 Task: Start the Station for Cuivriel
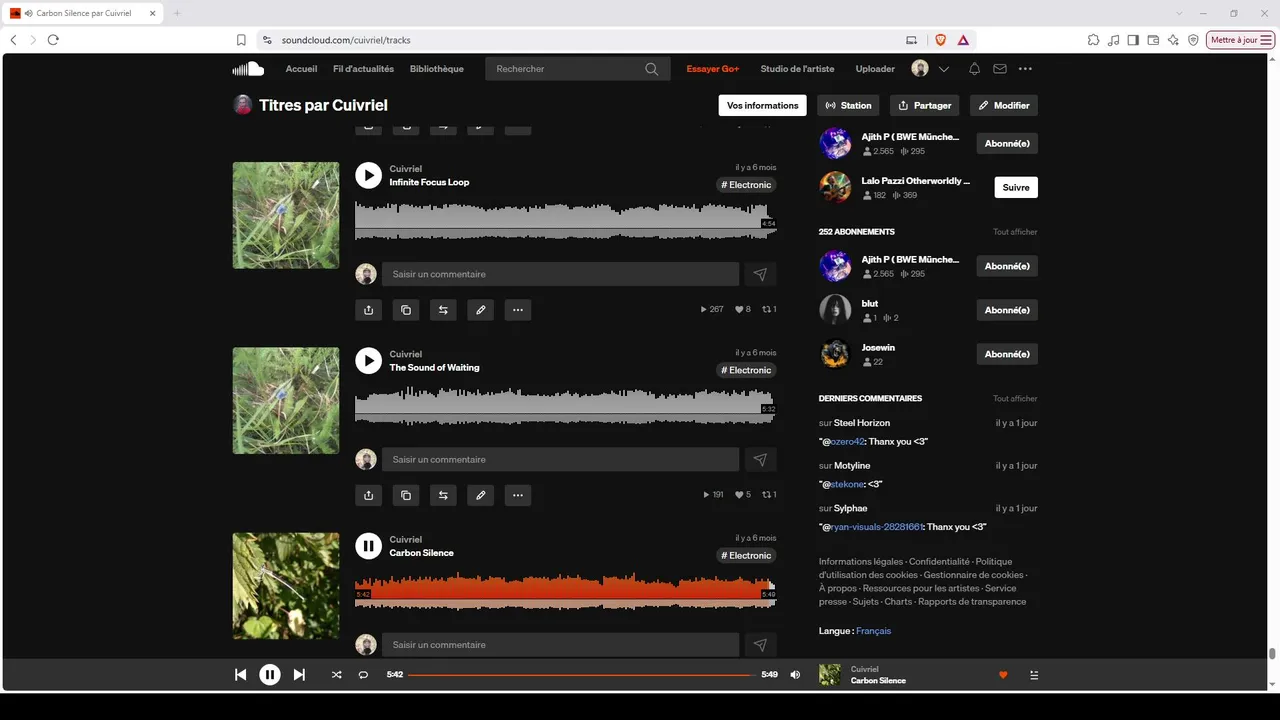click(848, 105)
